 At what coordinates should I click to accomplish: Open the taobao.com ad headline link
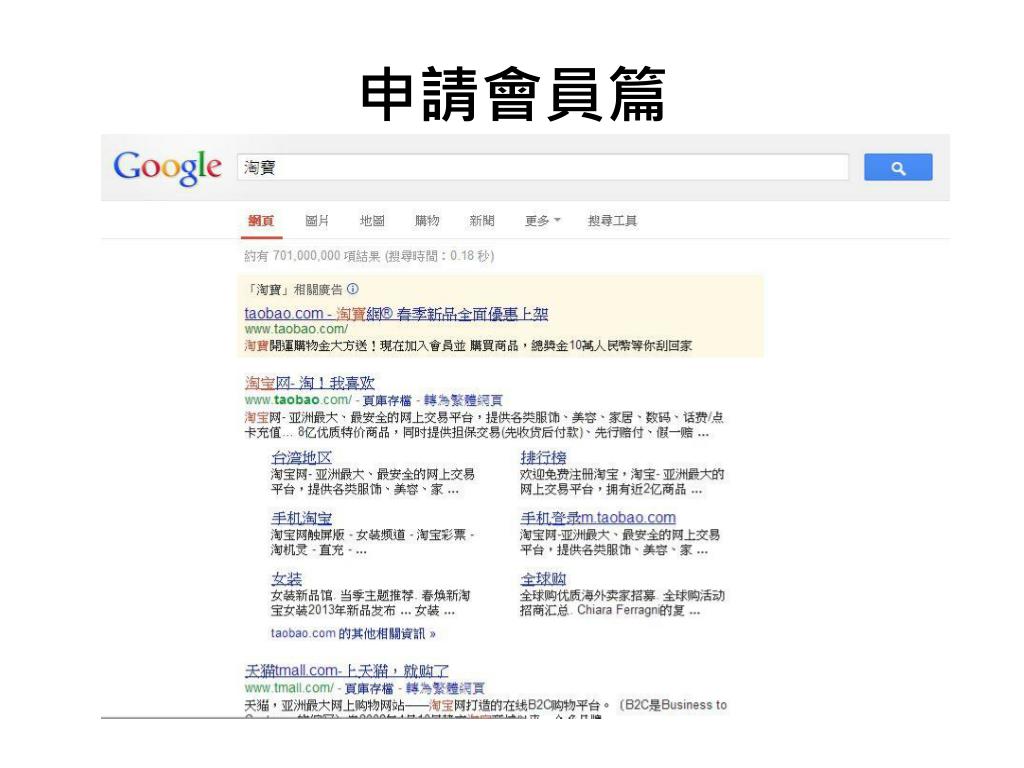pyautogui.click(x=396, y=313)
